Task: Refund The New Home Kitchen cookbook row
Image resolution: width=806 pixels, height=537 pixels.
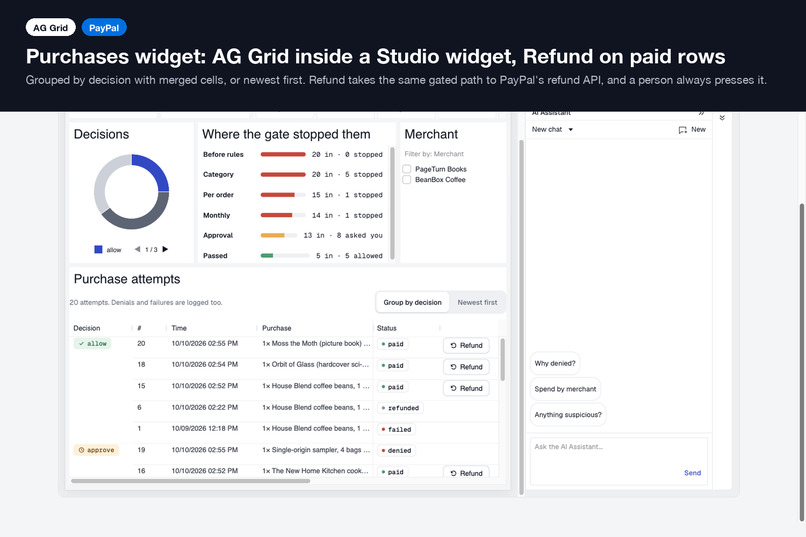Action: click(466, 472)
